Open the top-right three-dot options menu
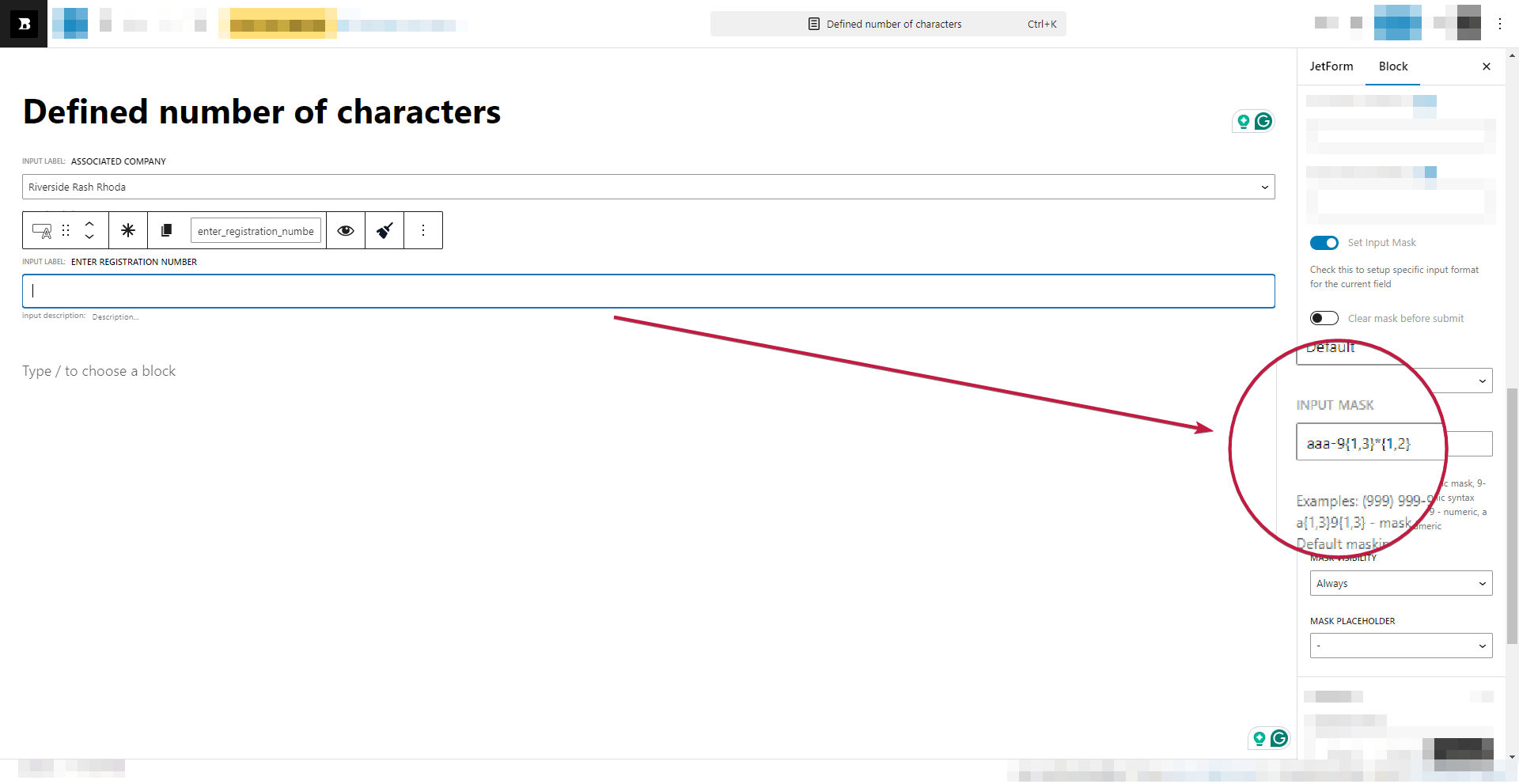This screenshot has width=1519, height=784. coord(1499,24)
